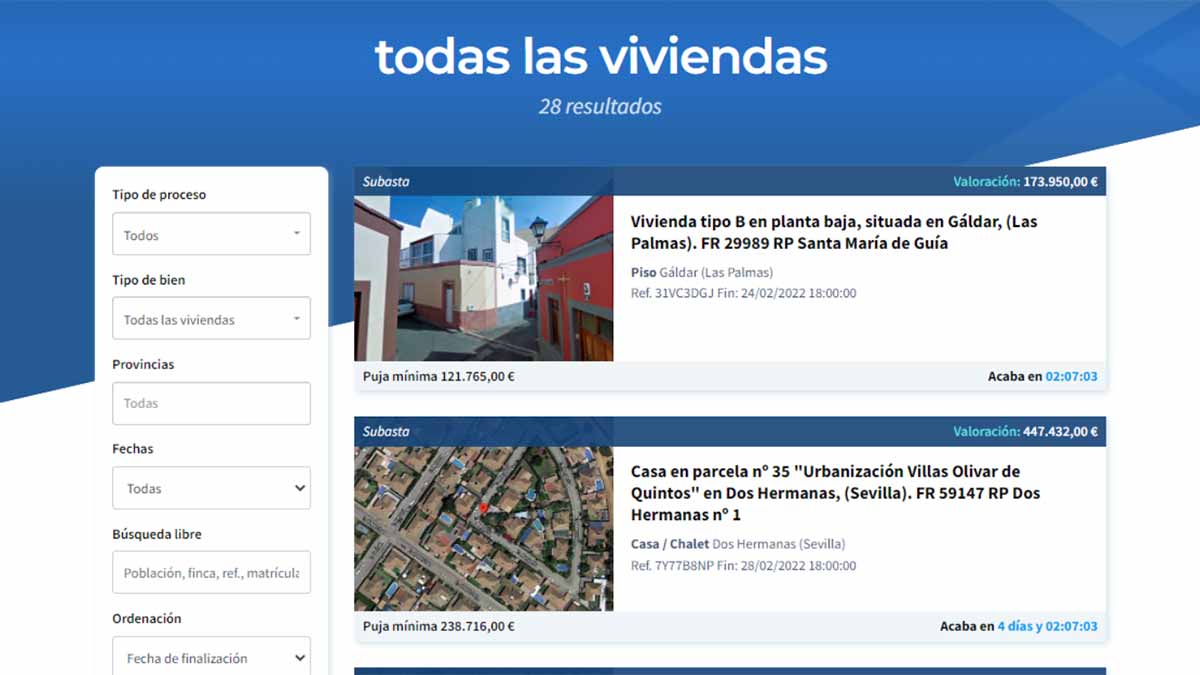Click the "02:07:03" countdown timer
Viewport: 1200px width, 675px height.
pos(1072,377)
